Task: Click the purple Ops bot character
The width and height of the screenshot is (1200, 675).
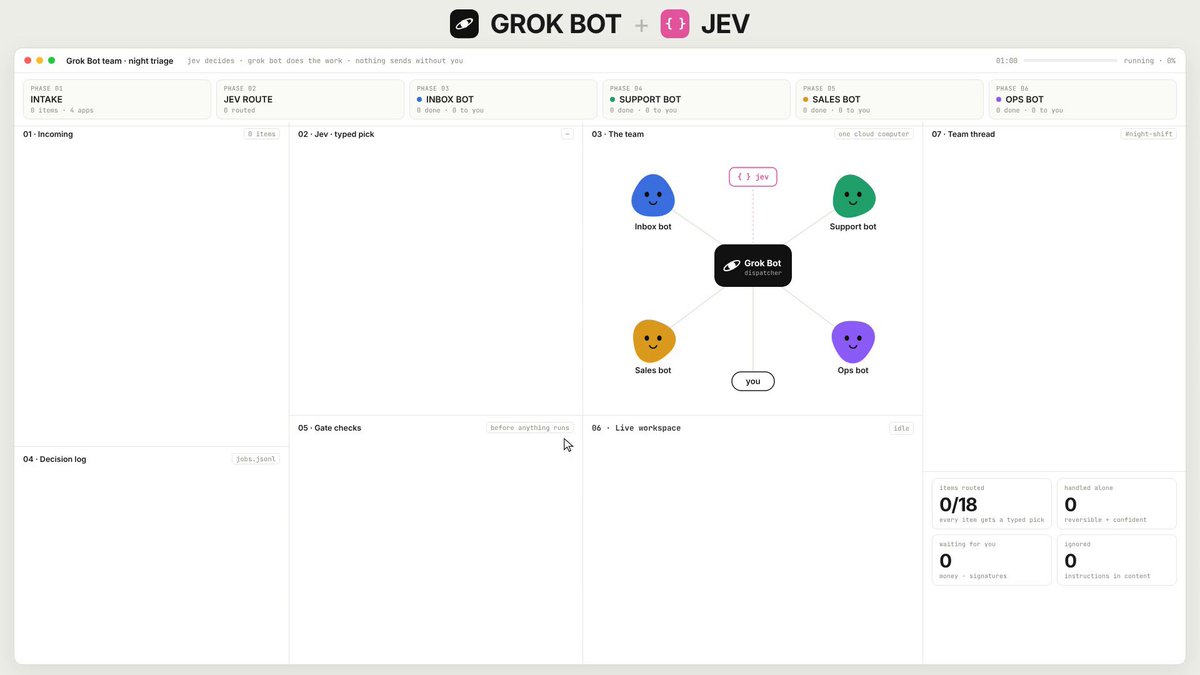Action: tap(853, 342)
